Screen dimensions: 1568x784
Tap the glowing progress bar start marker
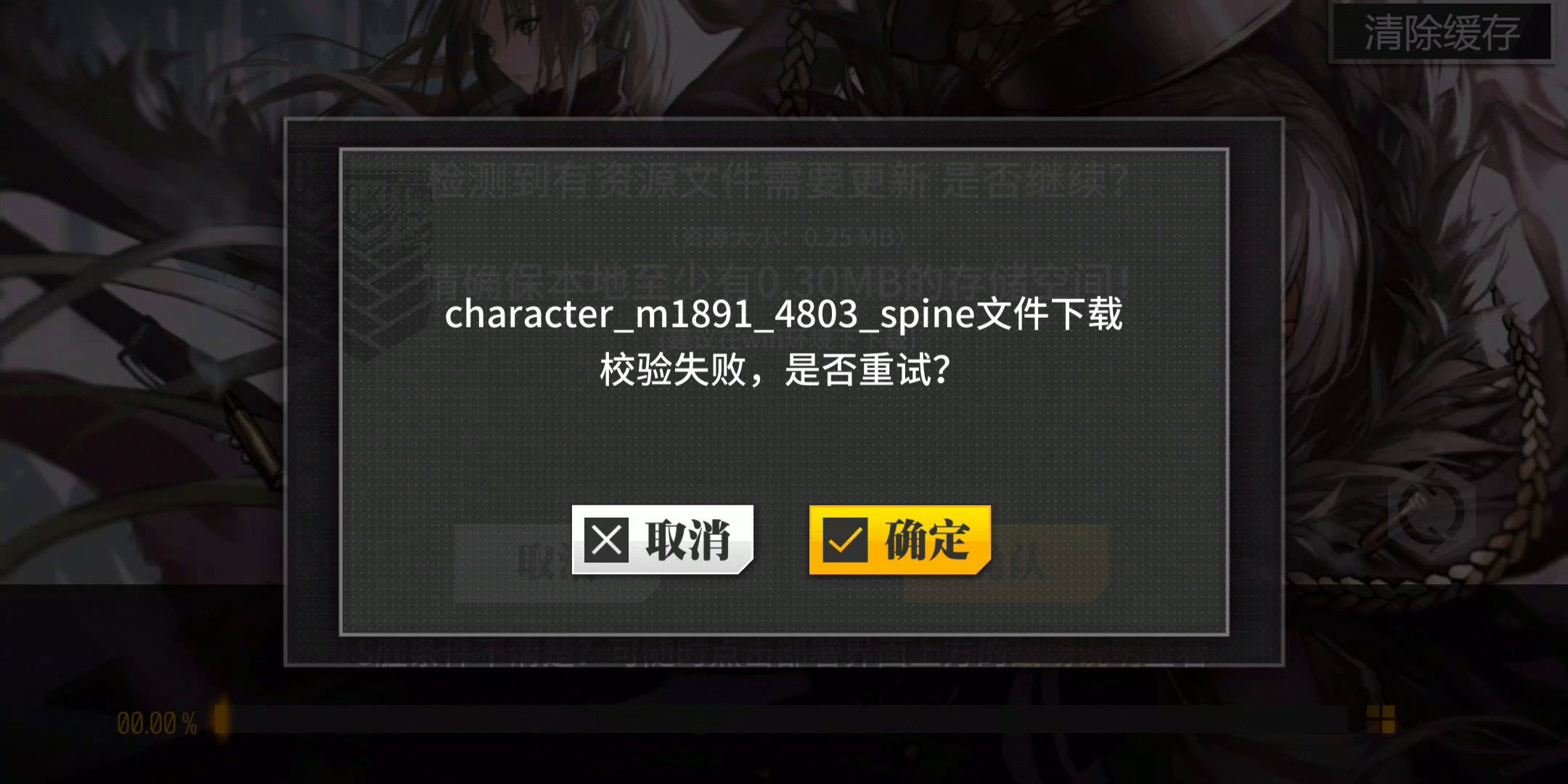click(221, 719)
